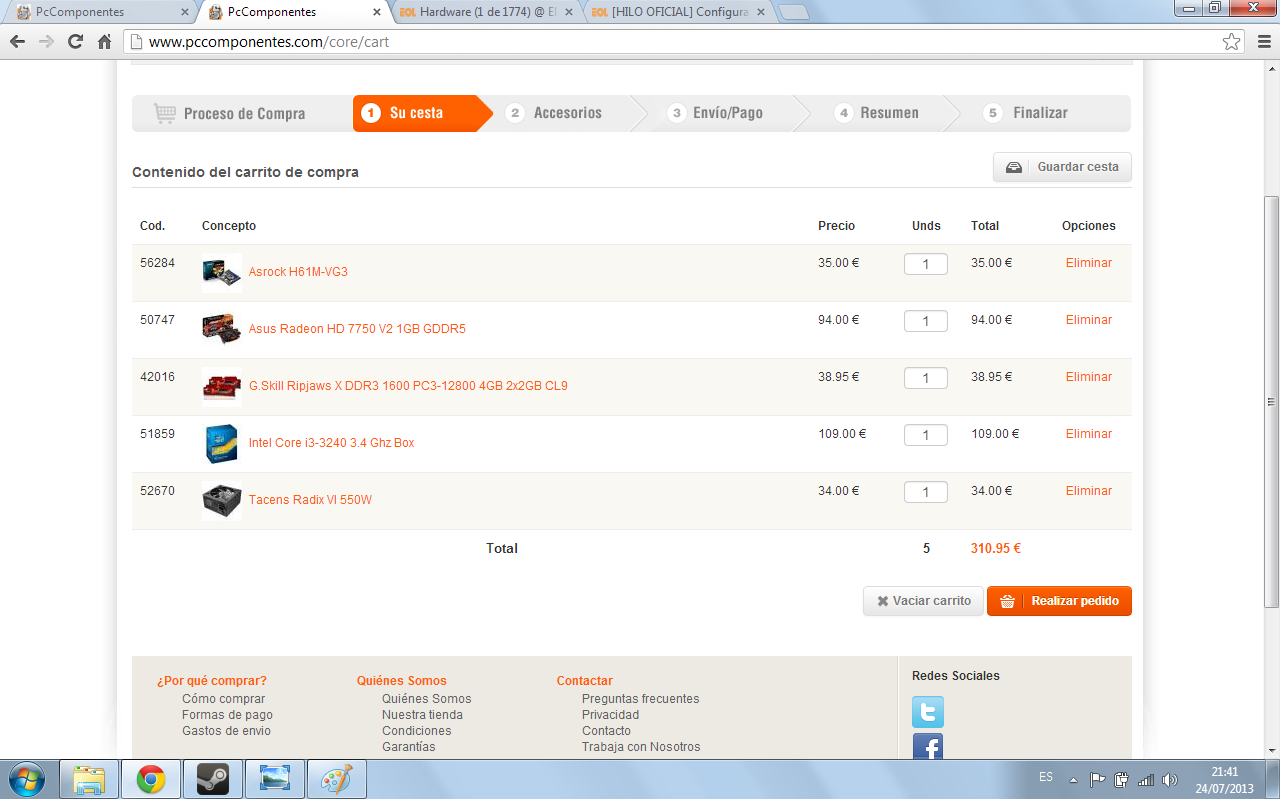Close the Hardware (1 de 1774) tab
This screenshot has width=1280, height=800.
pos(567,13)
